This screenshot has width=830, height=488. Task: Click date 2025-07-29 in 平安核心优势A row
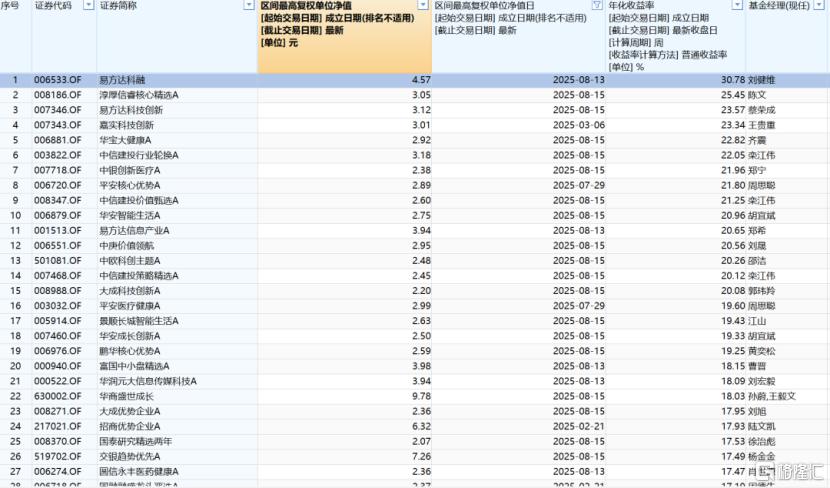click(579, 185)
